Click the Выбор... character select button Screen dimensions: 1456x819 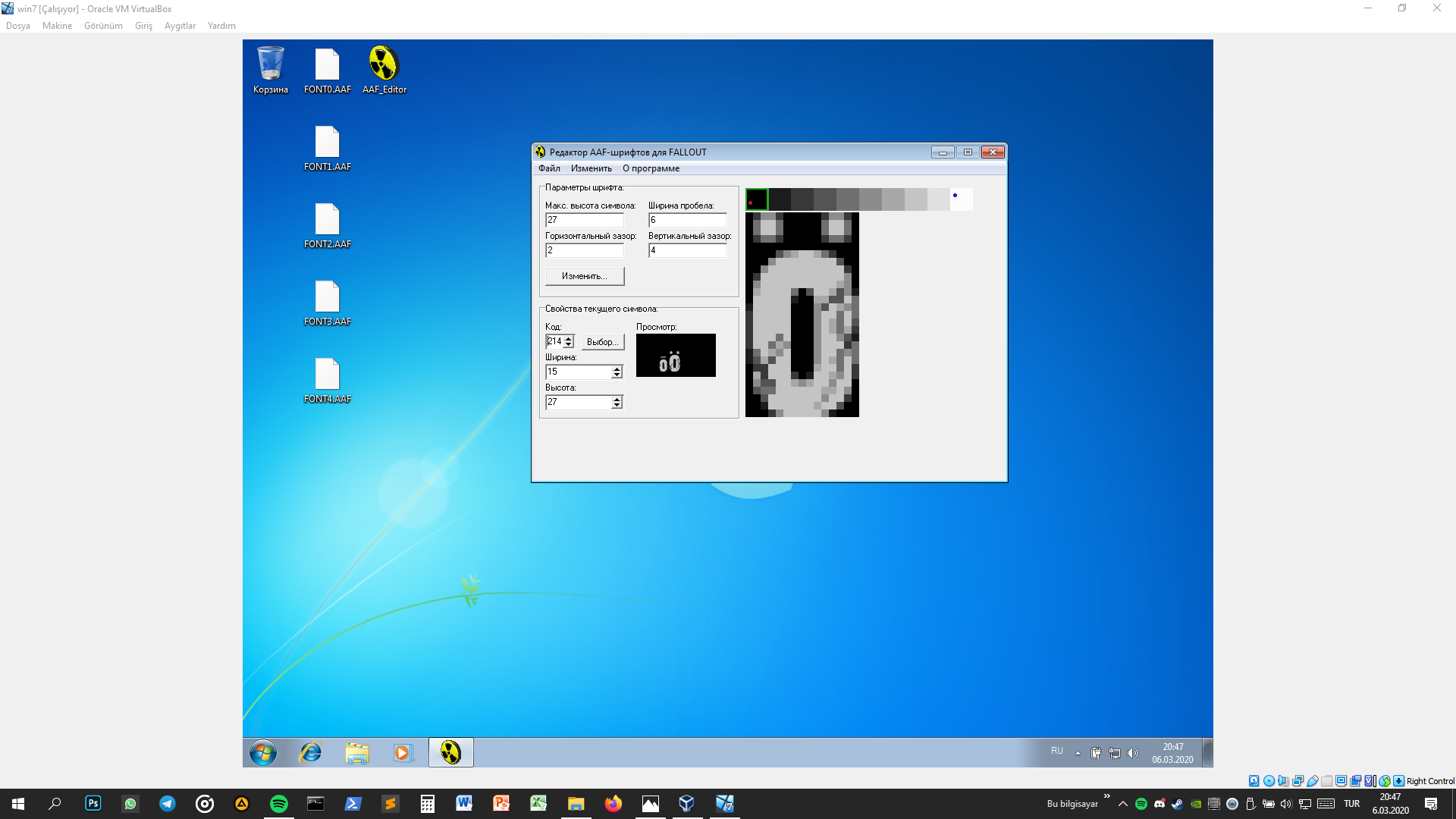coord(603,342)
